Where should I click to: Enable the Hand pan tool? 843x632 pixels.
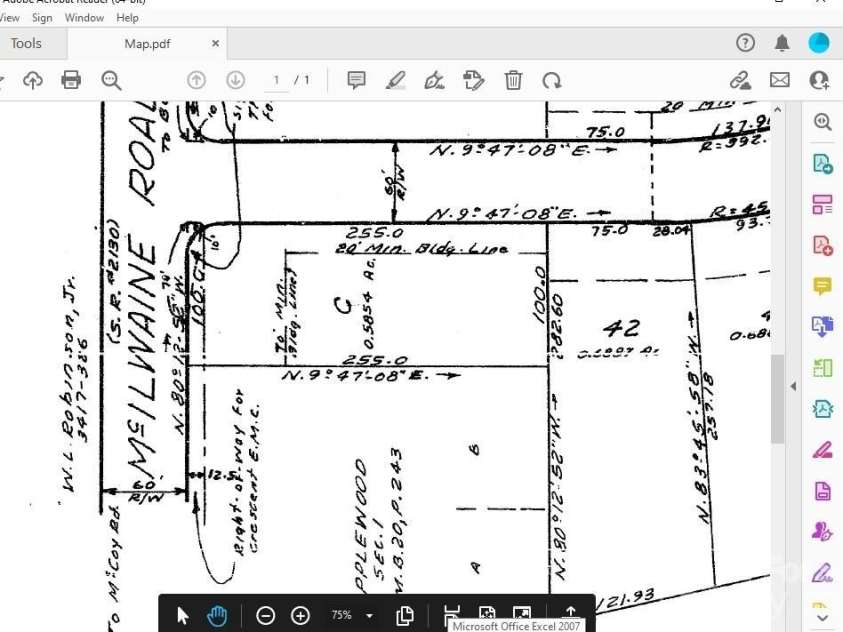217,615
